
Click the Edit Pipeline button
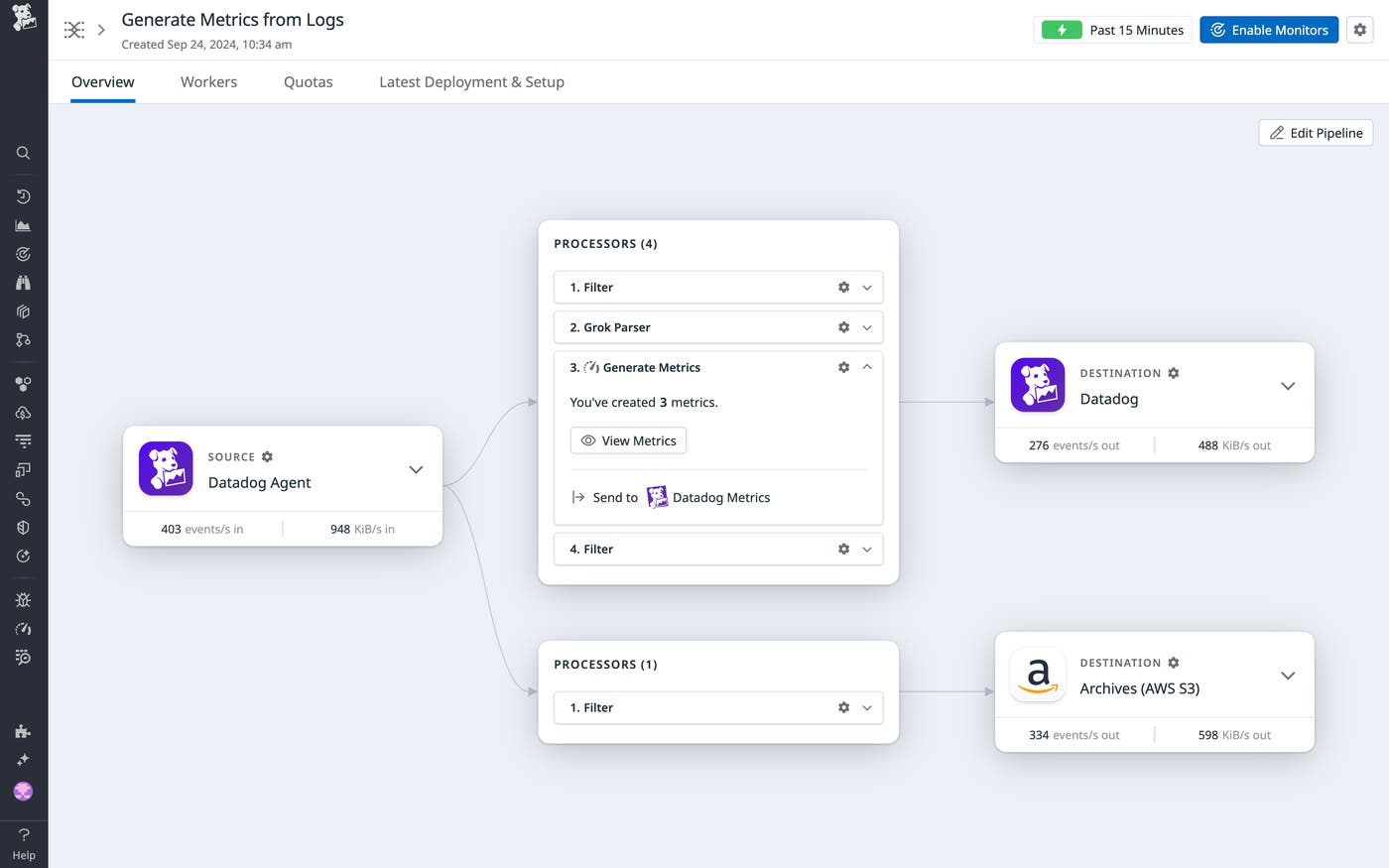click(1316, 133)
